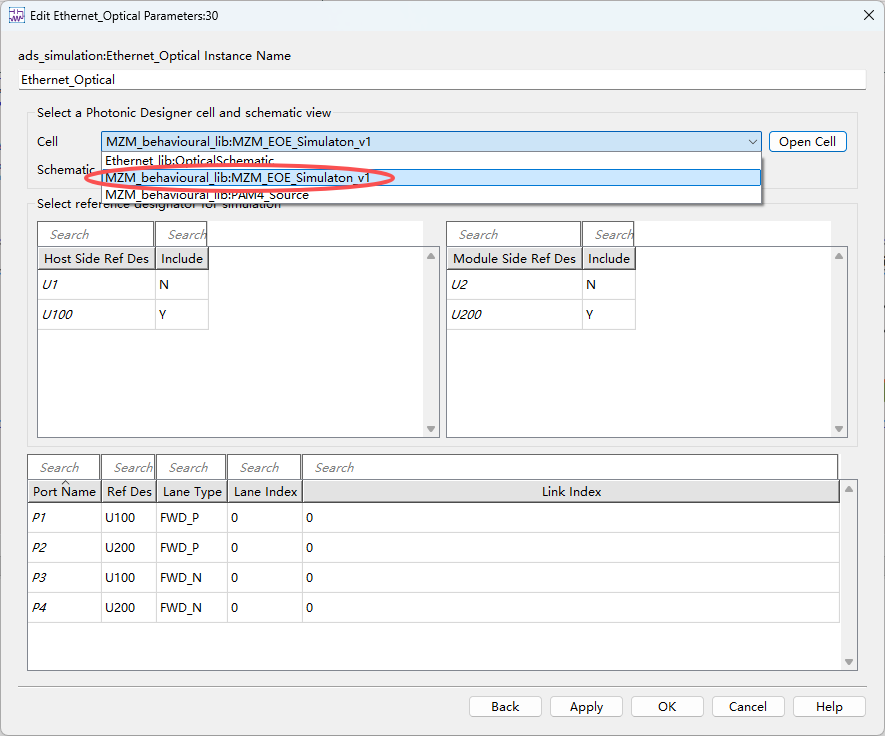
Task: Cancel the parameter edits
Action: point(748,707)
